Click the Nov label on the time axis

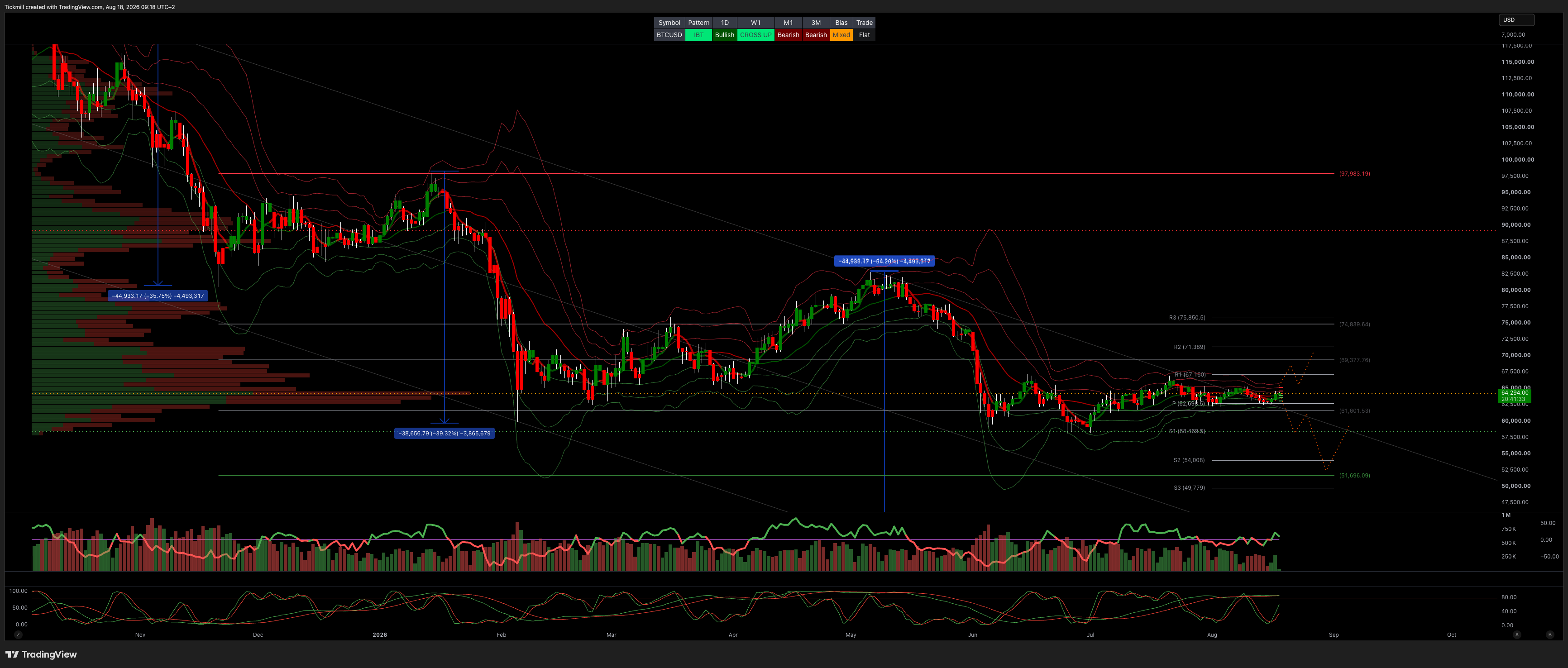tap(140, 635)
